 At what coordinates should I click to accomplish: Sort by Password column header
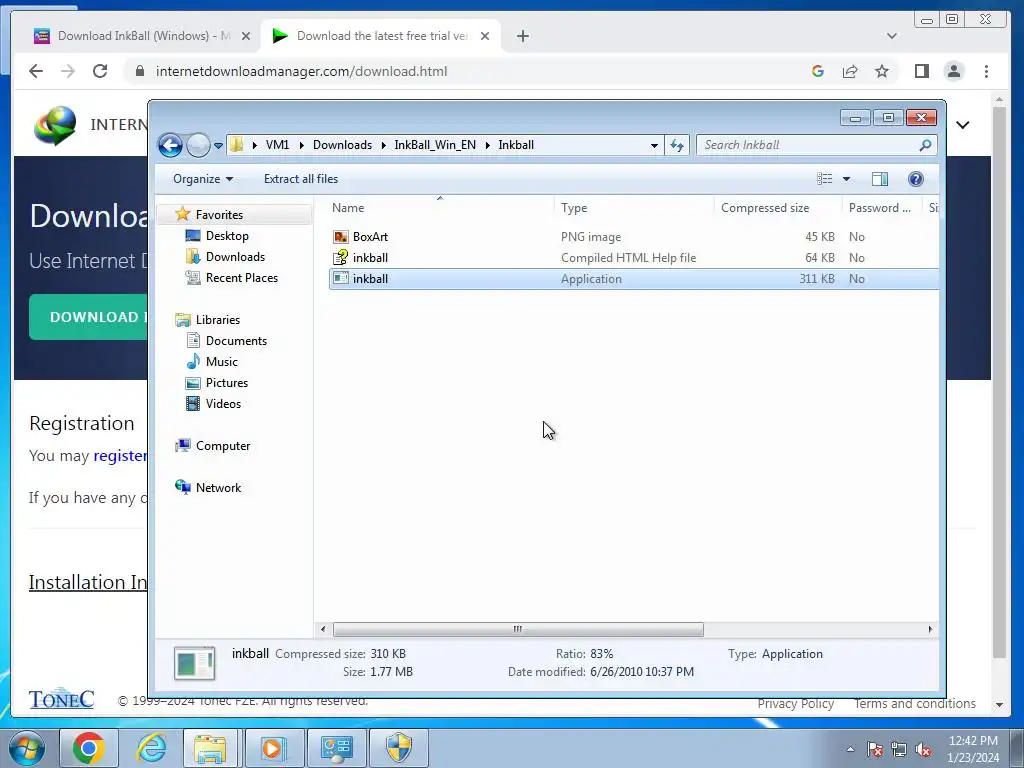coord(882,208)
